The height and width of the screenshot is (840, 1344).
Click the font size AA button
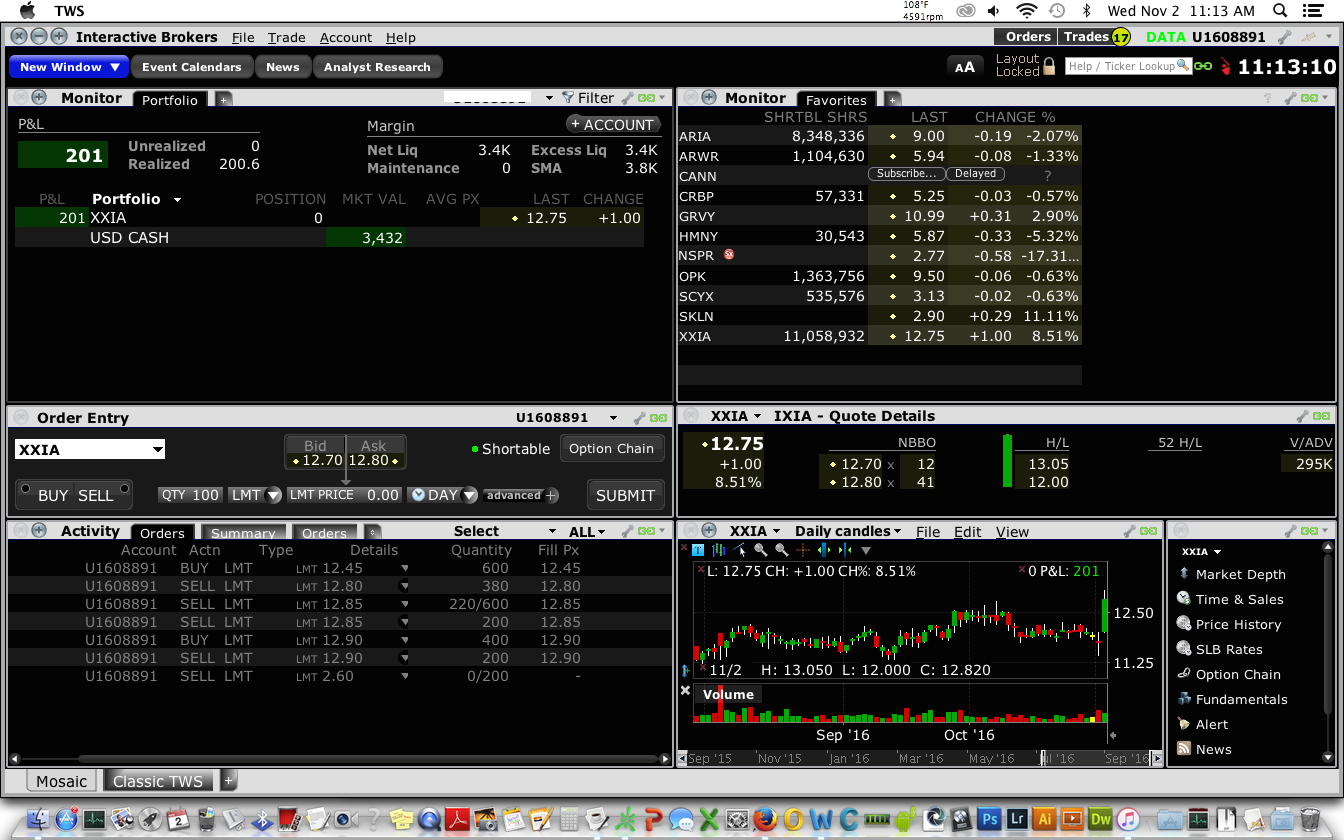click(964, 67)
